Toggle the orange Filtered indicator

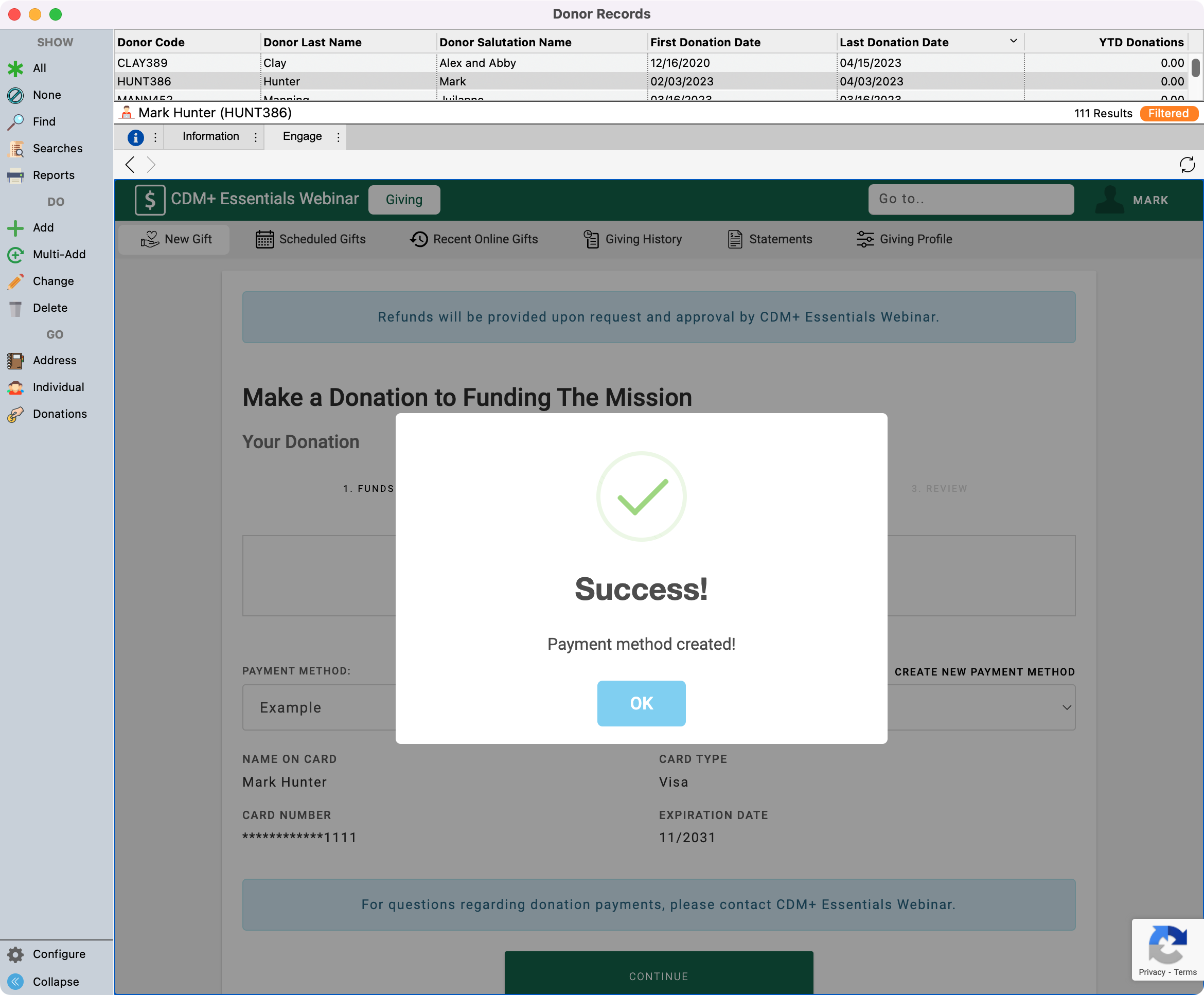coord(1167,114)
